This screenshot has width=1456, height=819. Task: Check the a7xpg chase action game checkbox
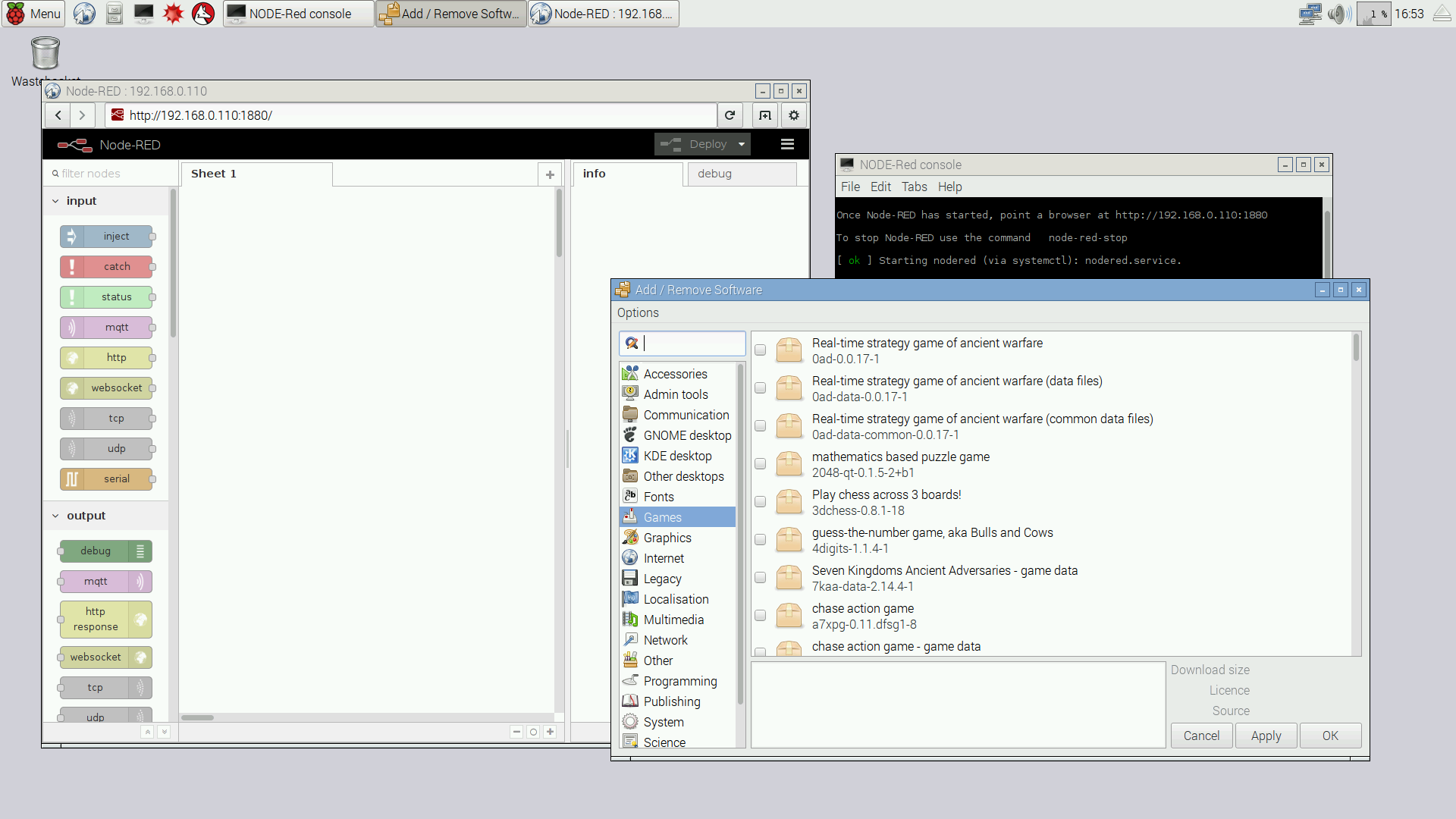760,616
